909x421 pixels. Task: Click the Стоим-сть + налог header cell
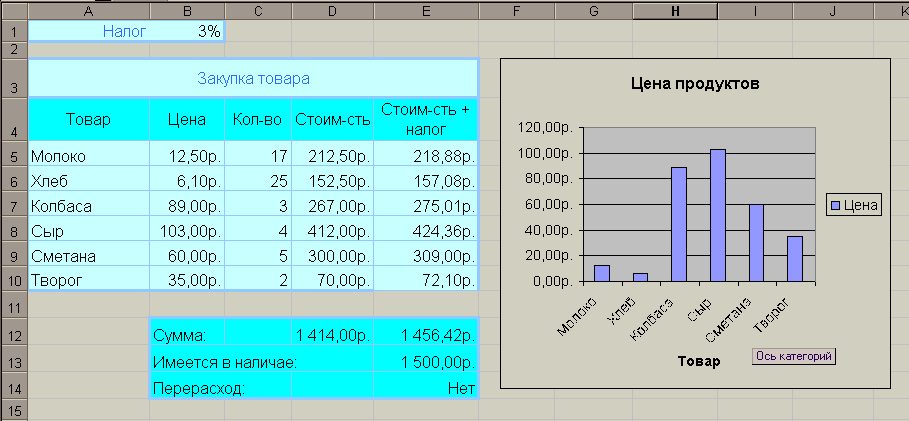(x=426, y=119)
